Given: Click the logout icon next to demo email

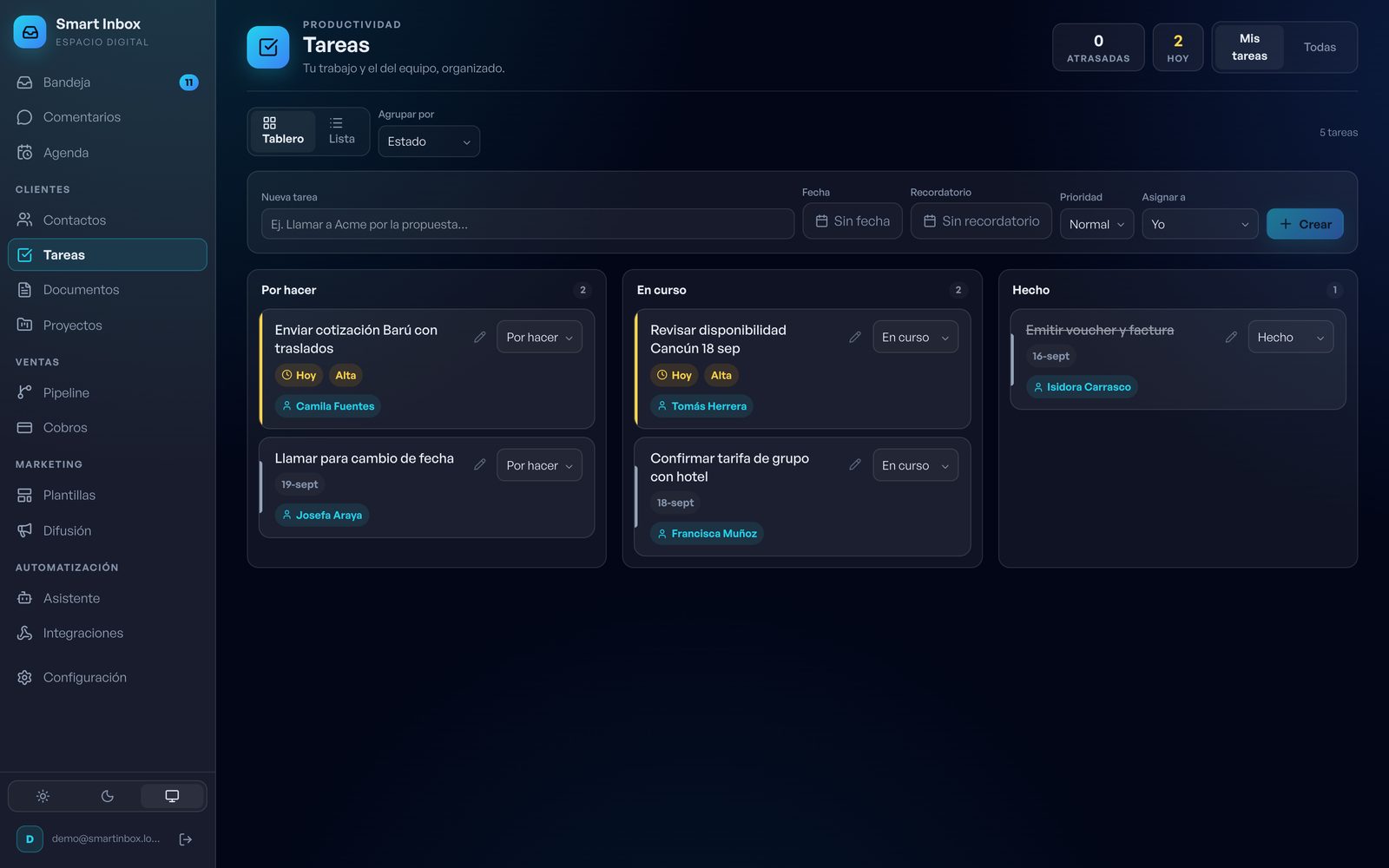Looking at the screenshot, I should (186, 839).
